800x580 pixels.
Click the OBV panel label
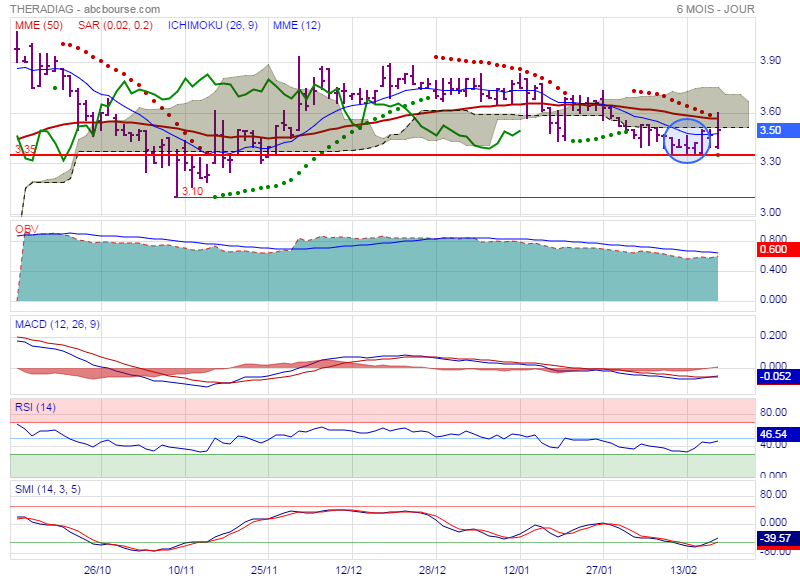(x=27, y=229)
